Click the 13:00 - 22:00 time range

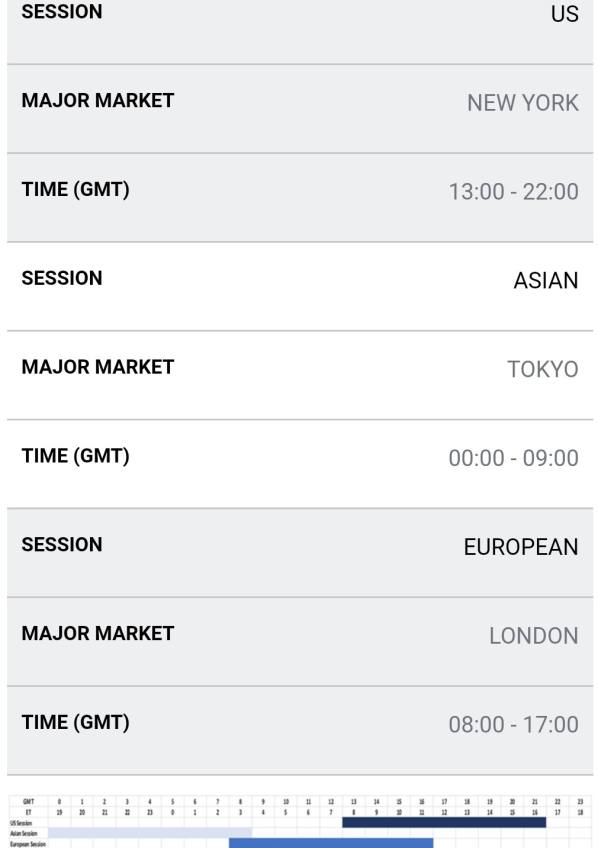[x=514, y=191]
